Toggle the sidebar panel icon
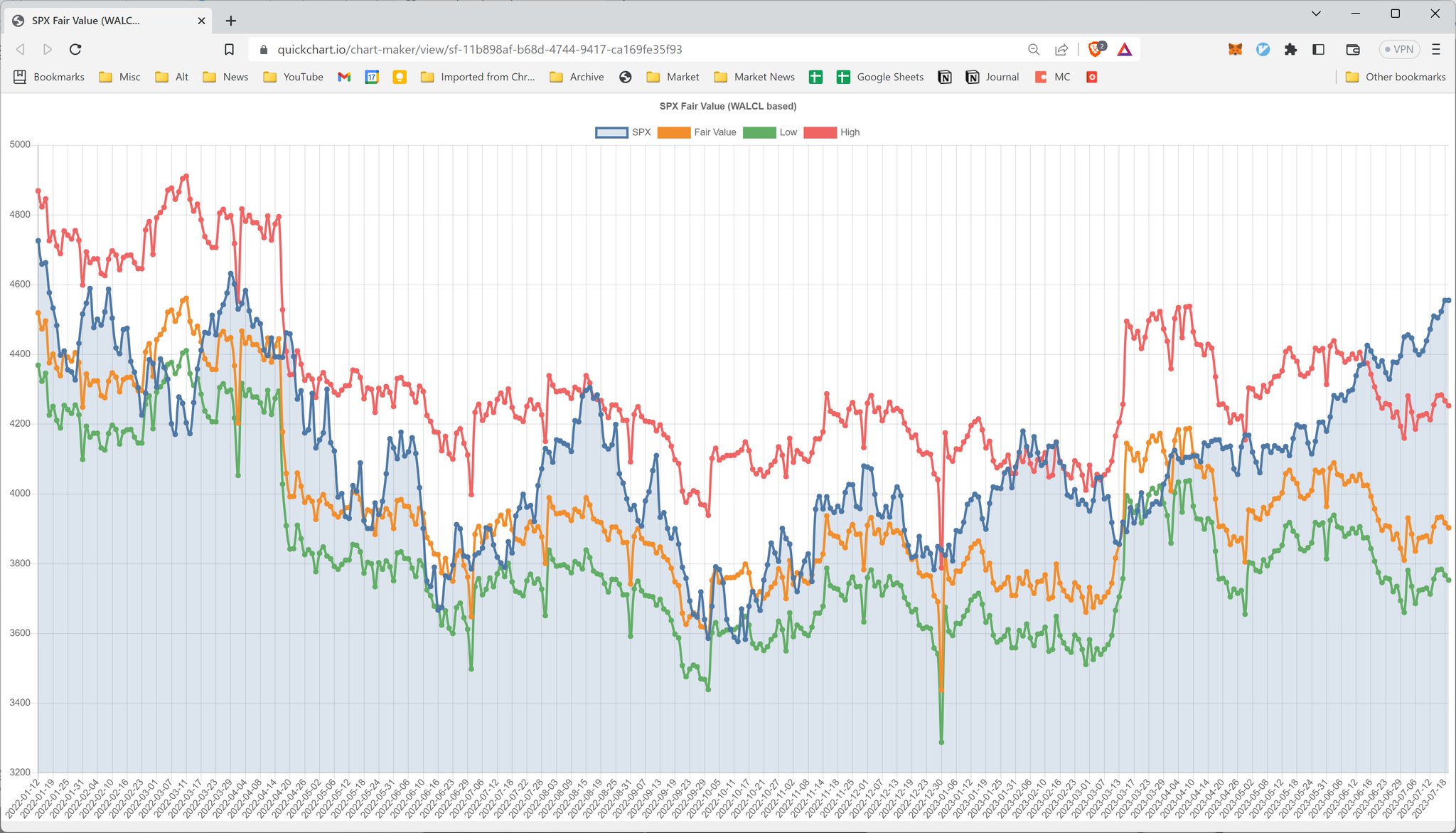 point(1318,49)
